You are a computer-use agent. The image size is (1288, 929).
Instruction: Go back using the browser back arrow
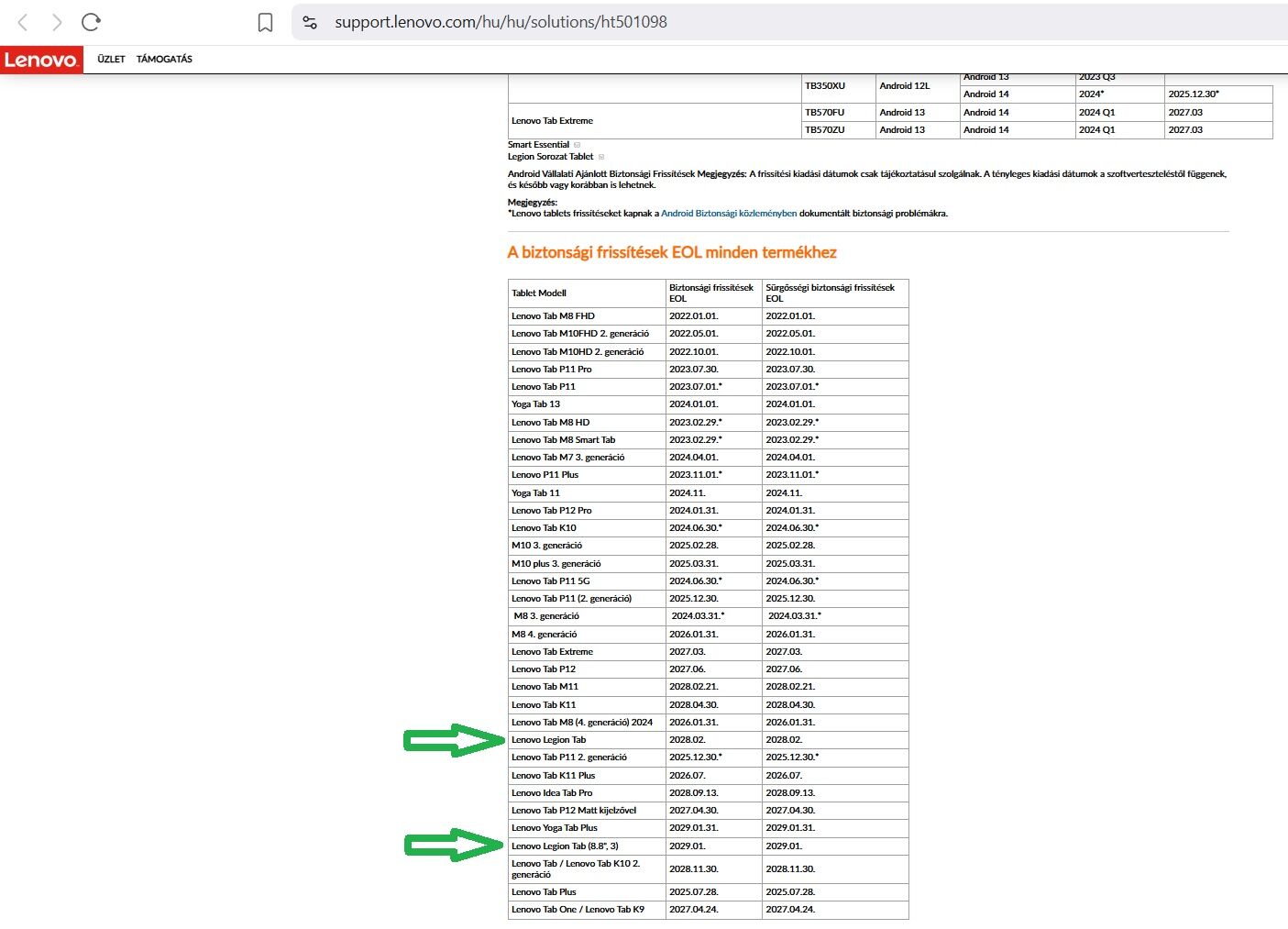pyautogui.click(x=23, y=22)
